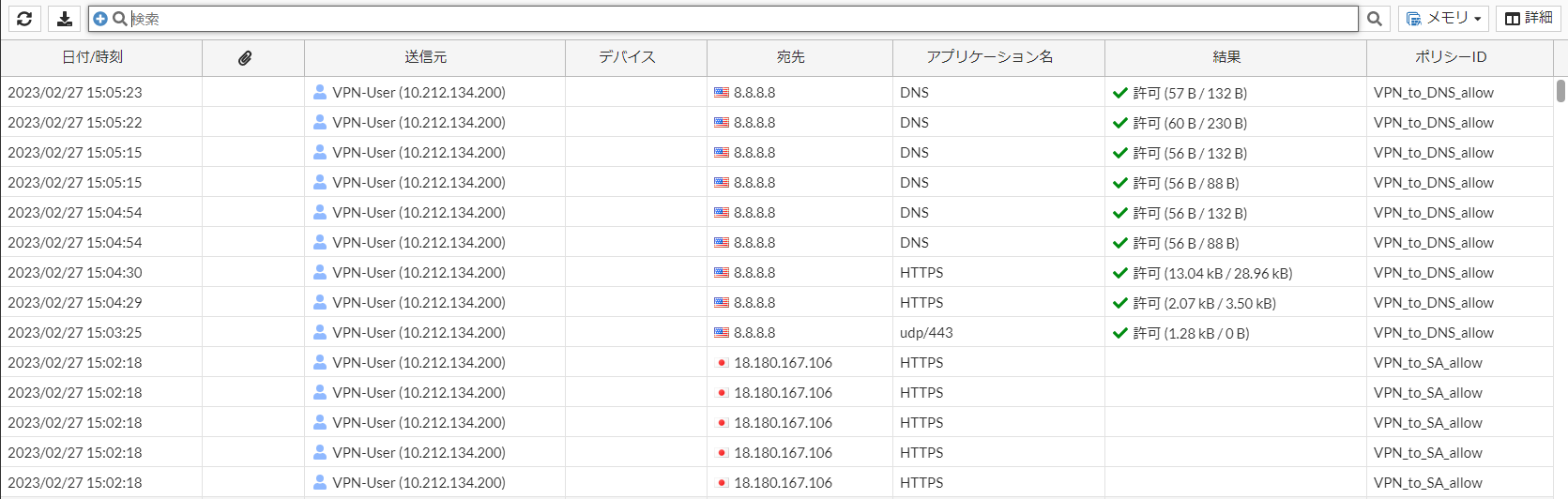Screen dimensions: 1568x499
Task: Click the refresh log icon
Action: coord(24,19)
